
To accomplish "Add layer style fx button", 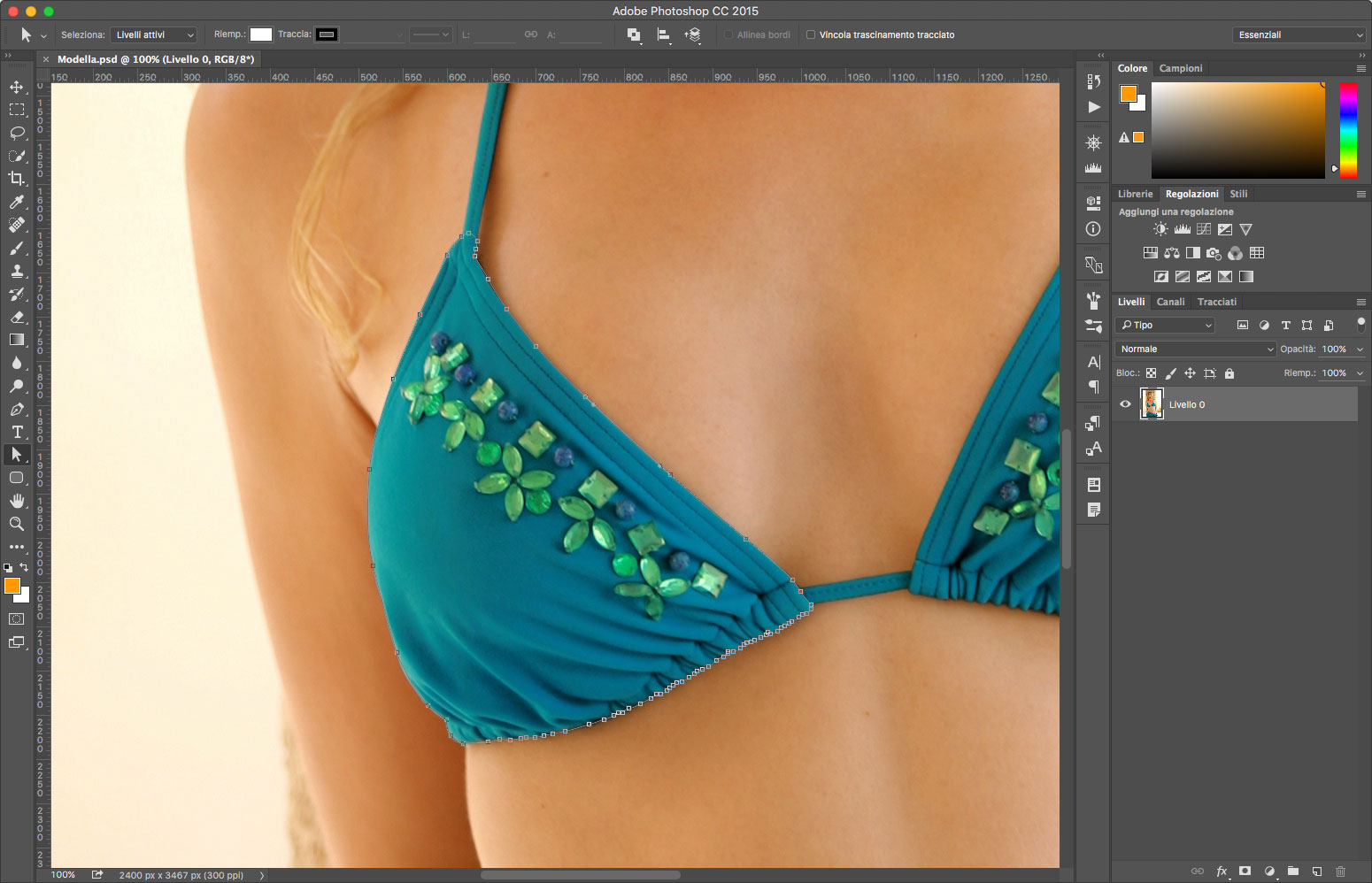I will pos(1222,871).
